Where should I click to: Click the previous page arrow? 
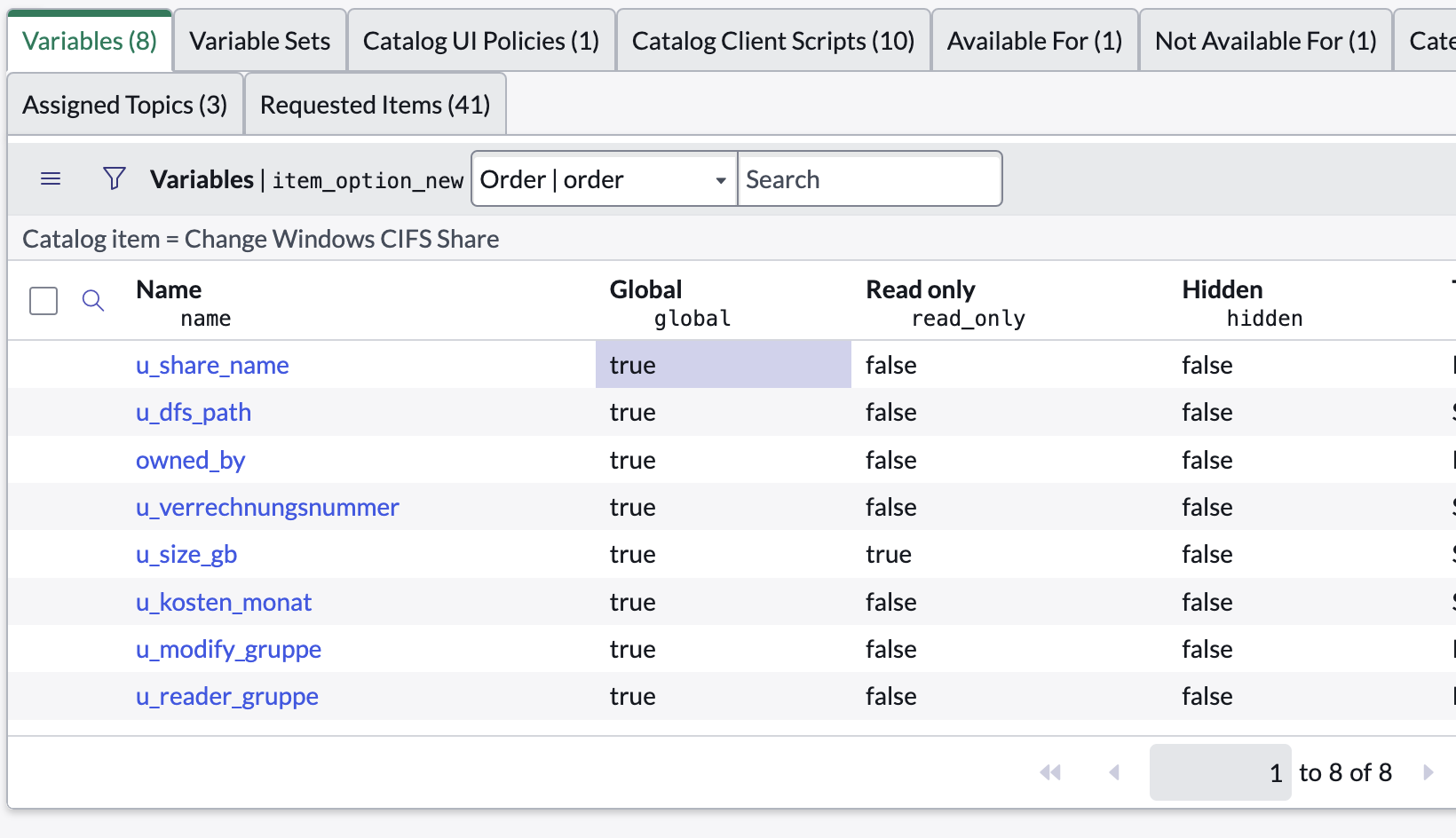click(x=1115, y=772)
